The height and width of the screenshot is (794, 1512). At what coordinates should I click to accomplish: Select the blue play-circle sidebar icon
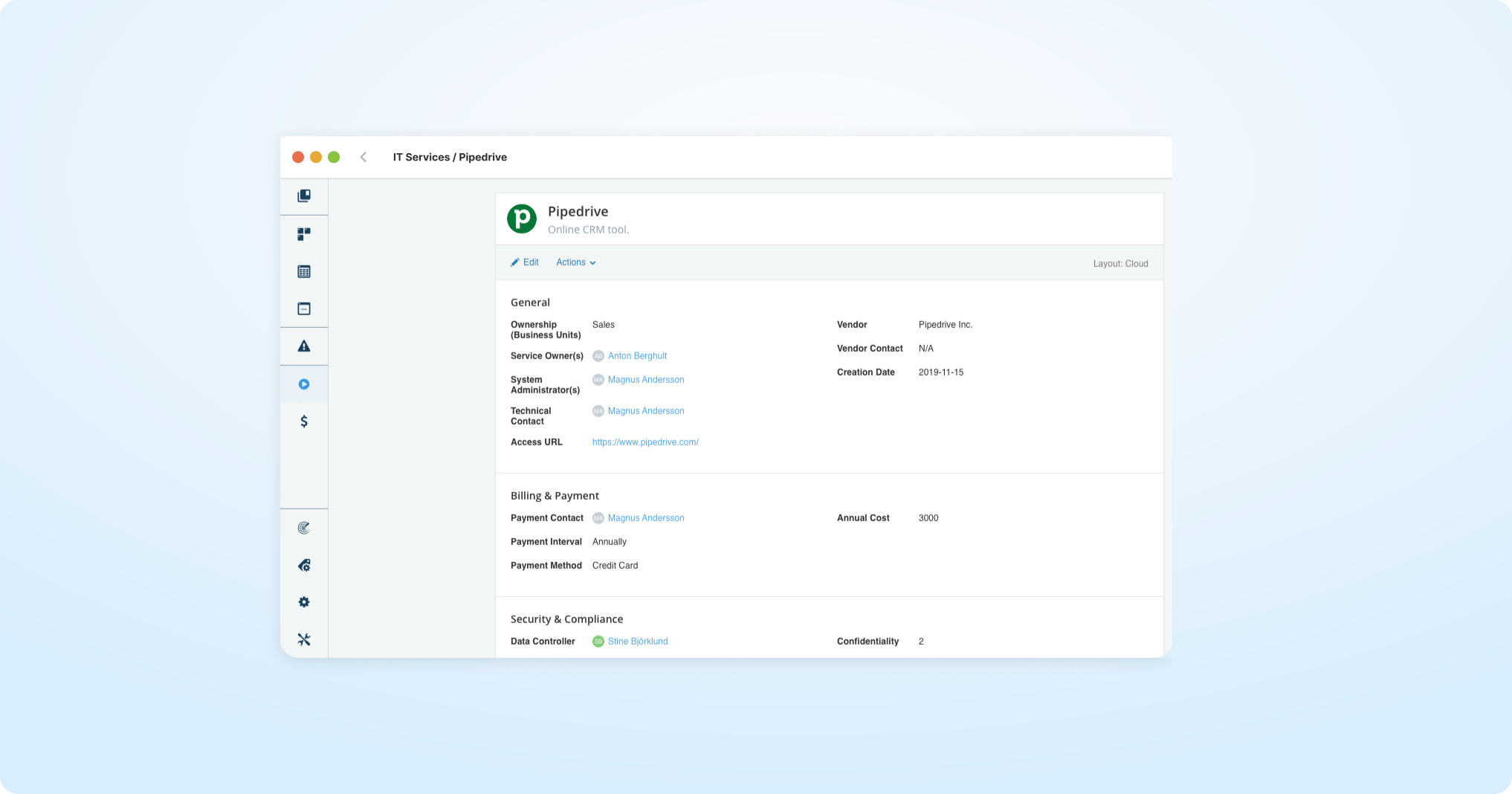(304, 384)
